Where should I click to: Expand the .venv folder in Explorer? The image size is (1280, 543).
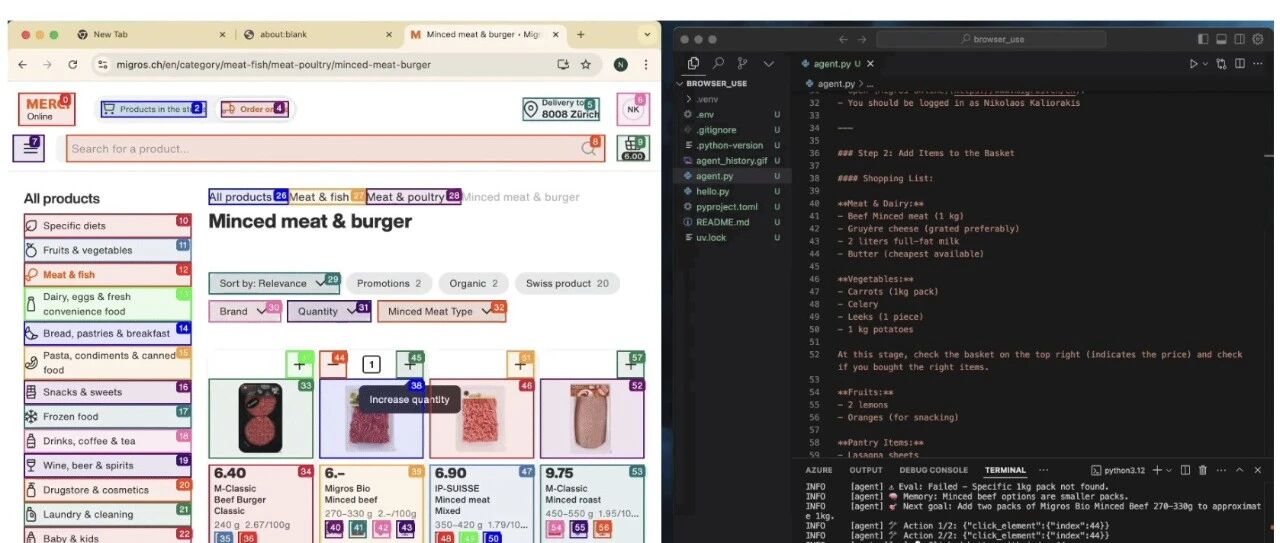709,99
